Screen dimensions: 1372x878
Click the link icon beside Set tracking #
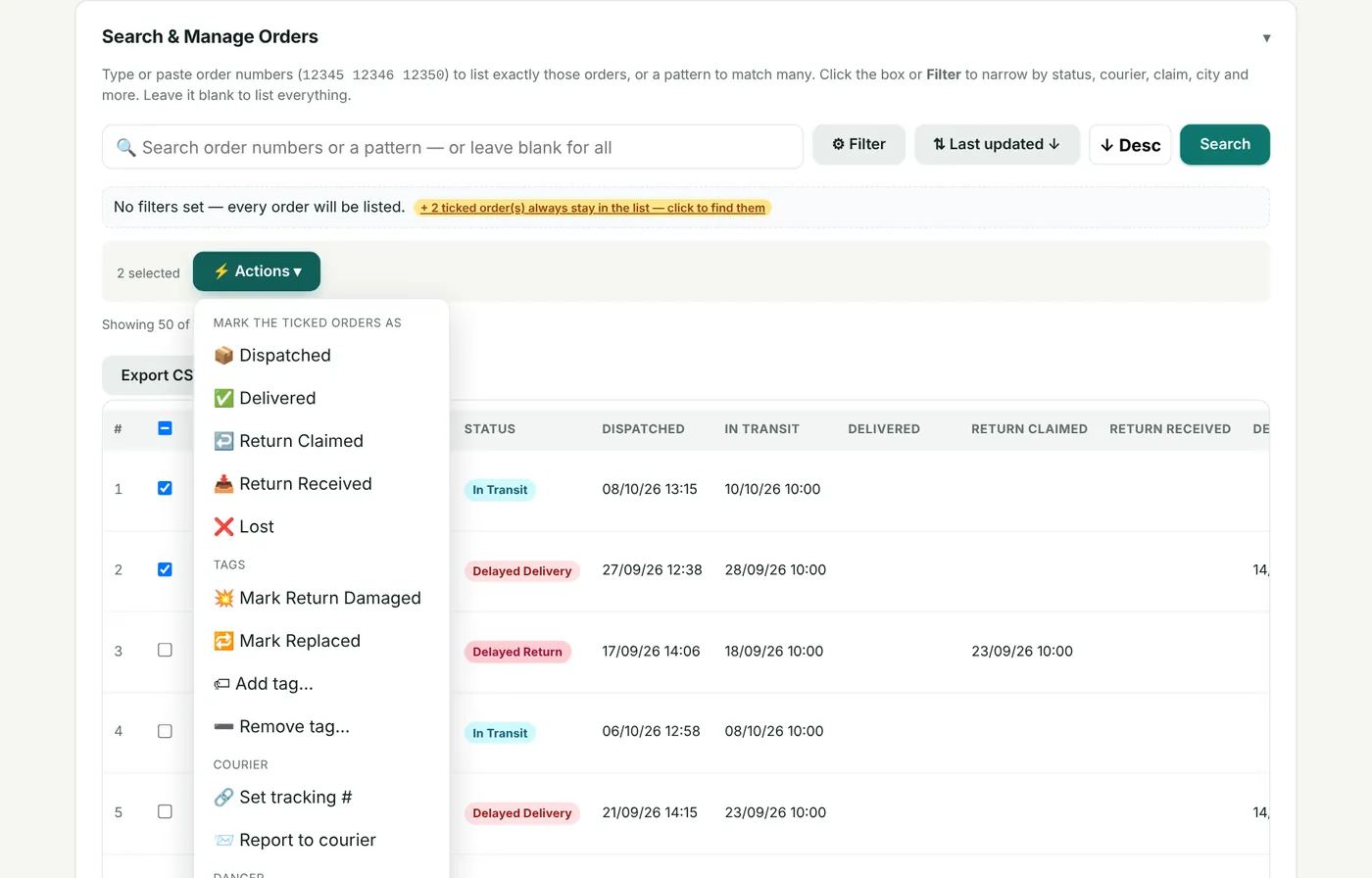coord(223,798)
